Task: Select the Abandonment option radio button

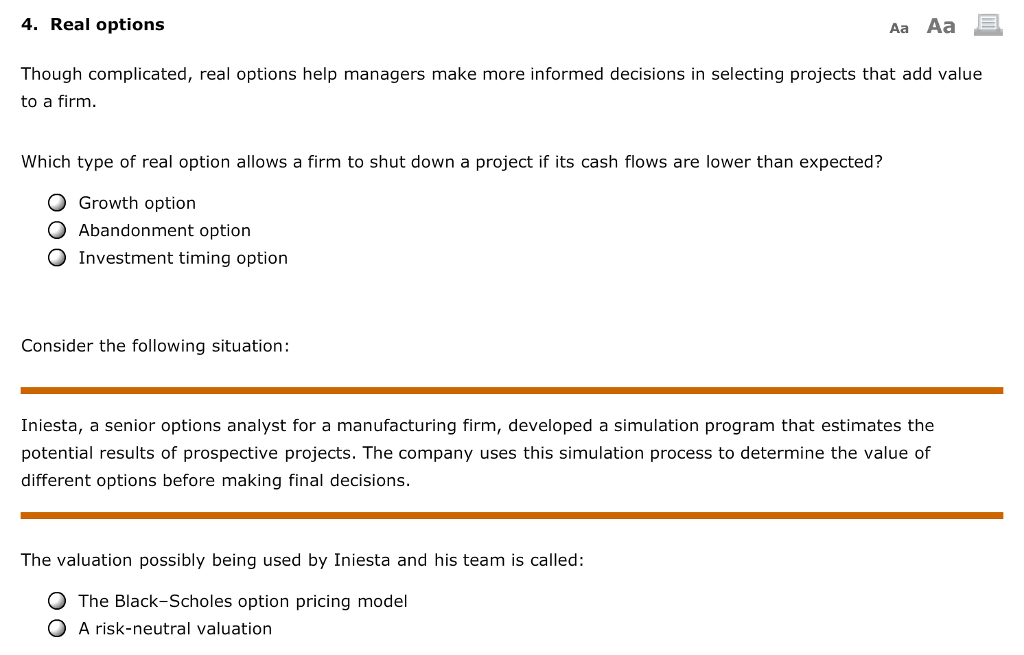Action: pyautogui.click(x=57, y=230)
